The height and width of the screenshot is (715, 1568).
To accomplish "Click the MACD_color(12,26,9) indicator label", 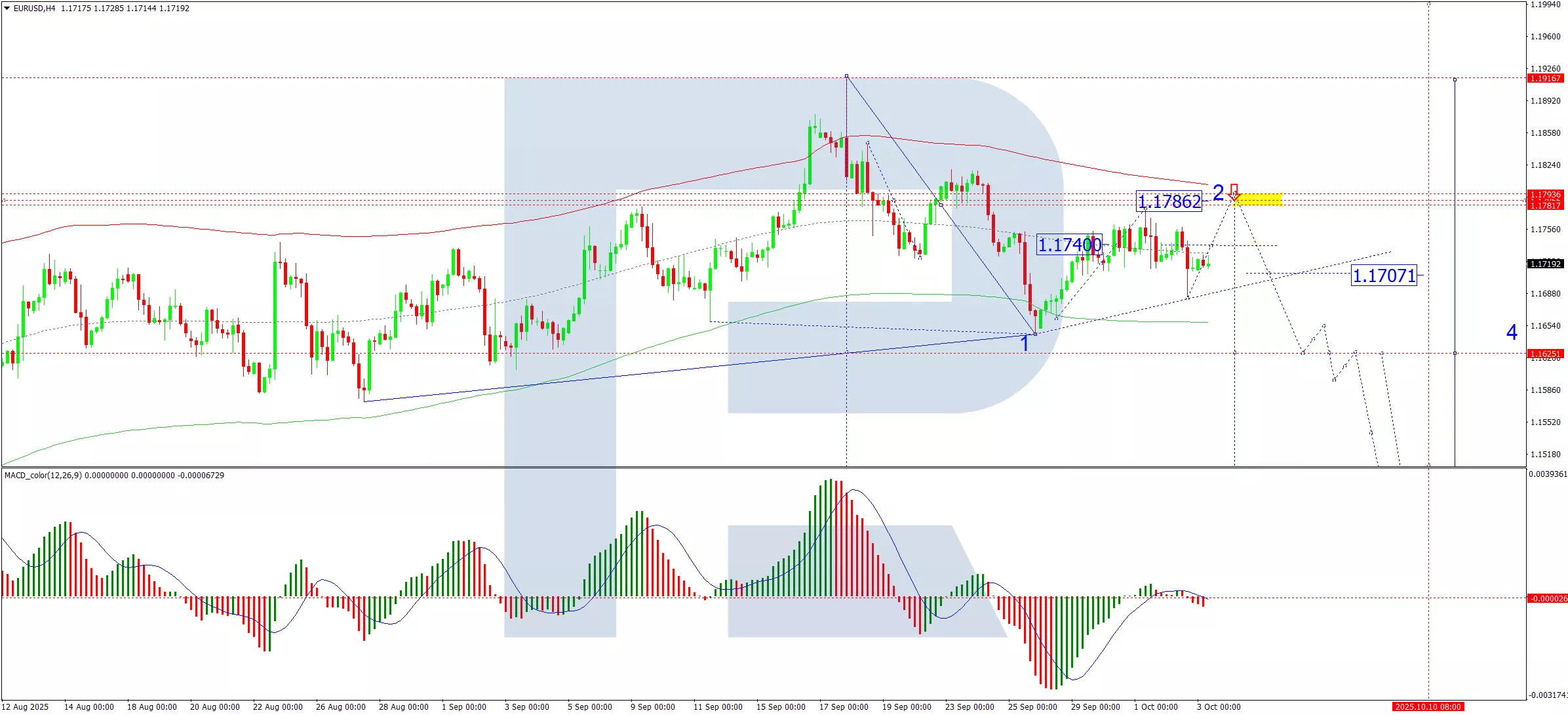I will point(43,476).
